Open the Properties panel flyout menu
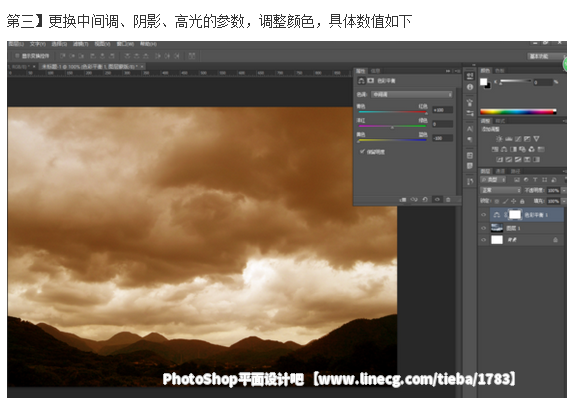Viewport: 571px width, 398px height. [x=457, y=71]
